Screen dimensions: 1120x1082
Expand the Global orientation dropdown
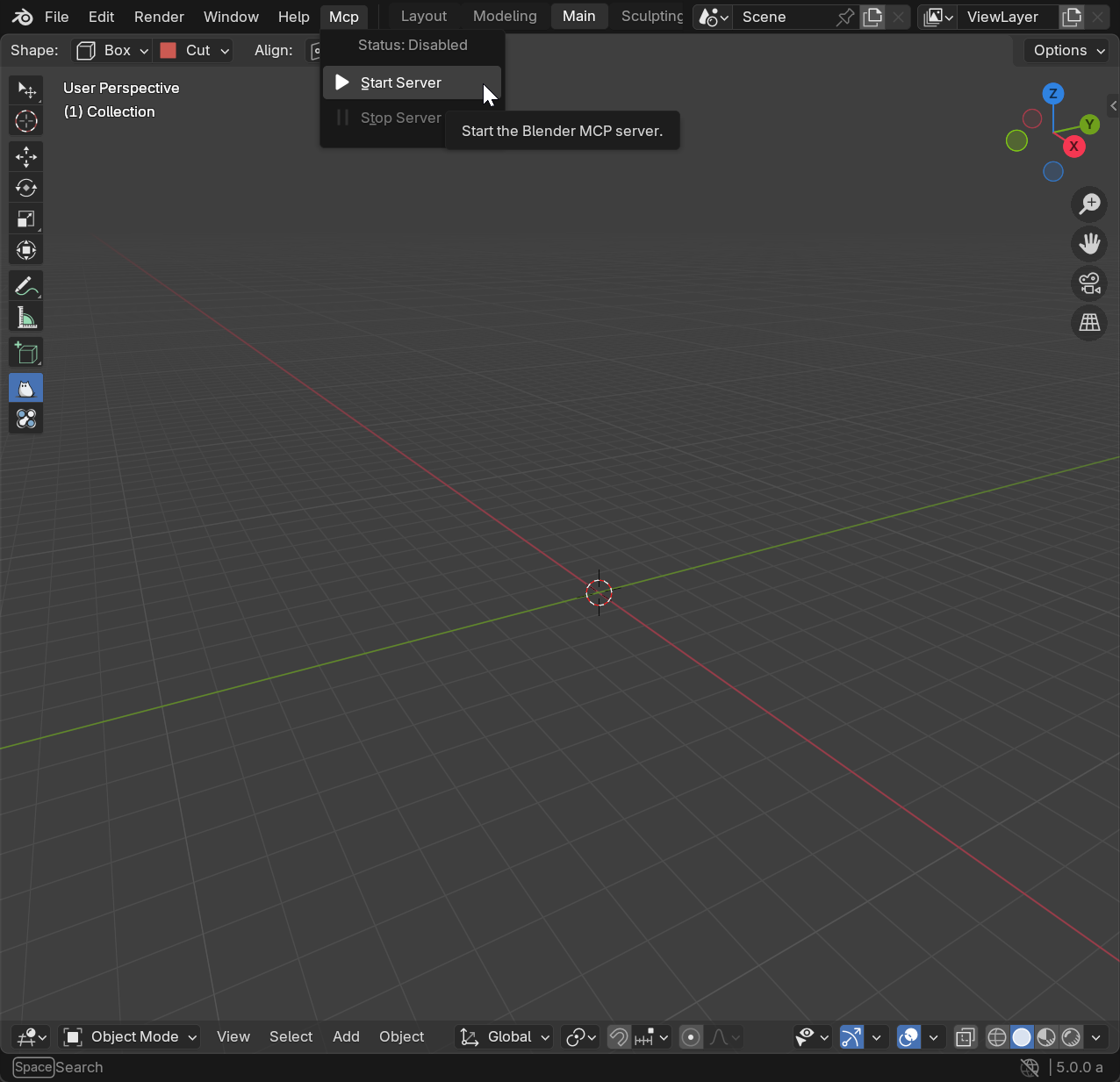pos(506,1037)
